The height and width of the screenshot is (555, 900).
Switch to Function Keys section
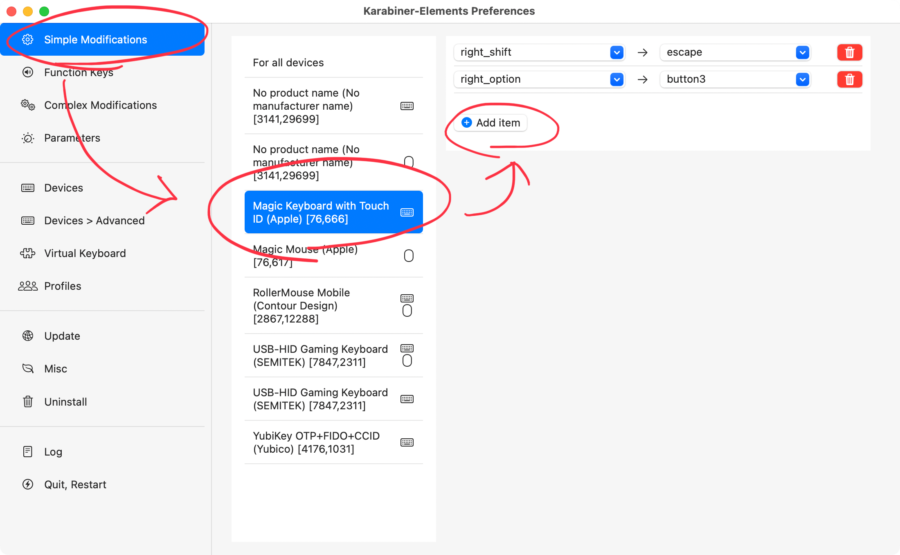78,73
